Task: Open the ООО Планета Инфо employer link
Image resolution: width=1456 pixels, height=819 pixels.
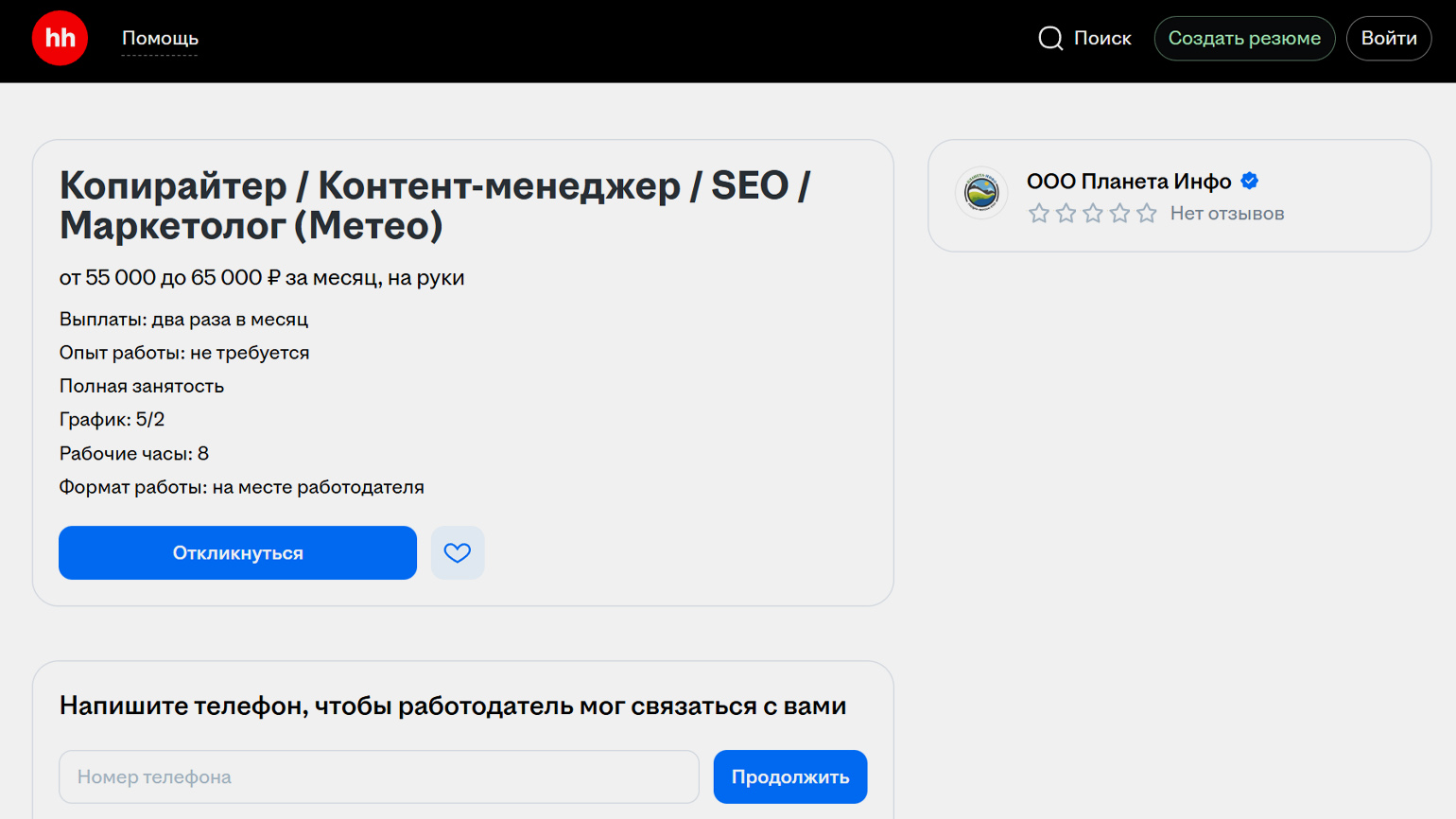Action: tap(1129, 182)
